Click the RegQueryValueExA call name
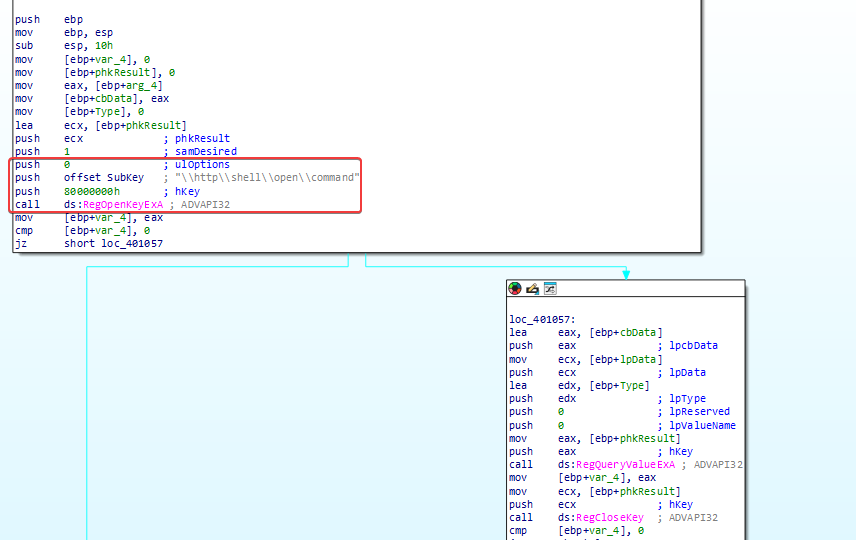 pyautogui.click(x=626, y=465)
